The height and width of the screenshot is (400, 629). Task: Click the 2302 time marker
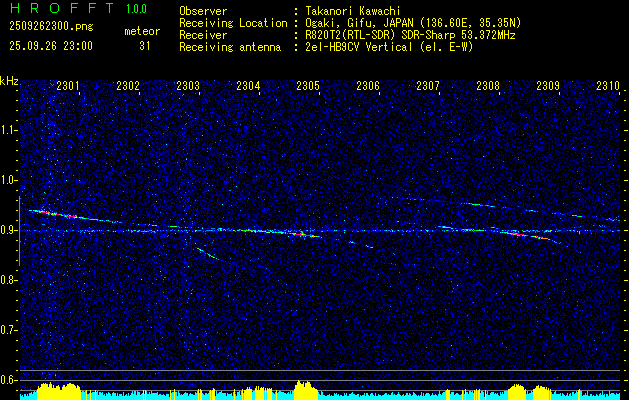(128, 85)
